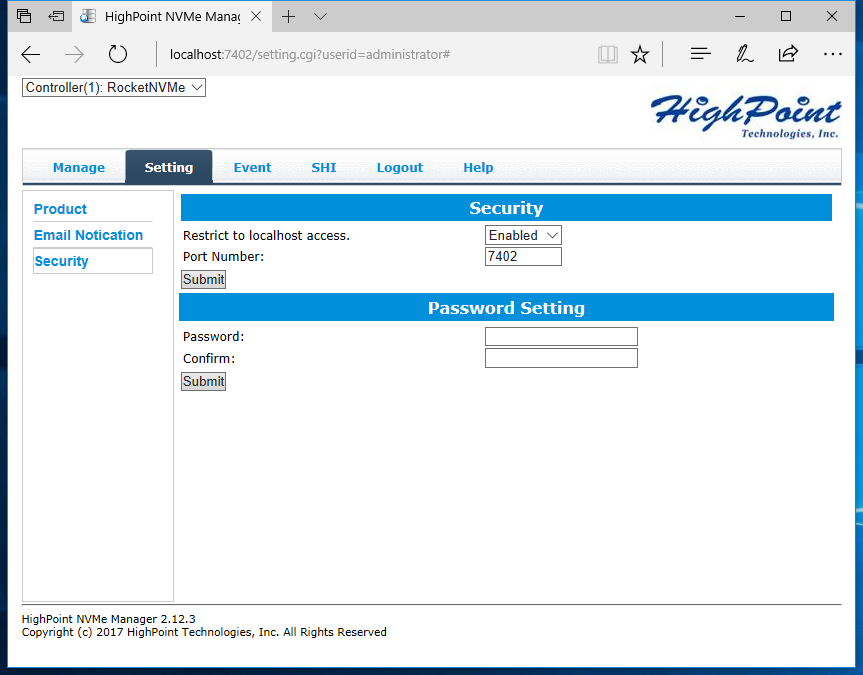
Task: Close the browser window
Action: [x=832, y=17]
